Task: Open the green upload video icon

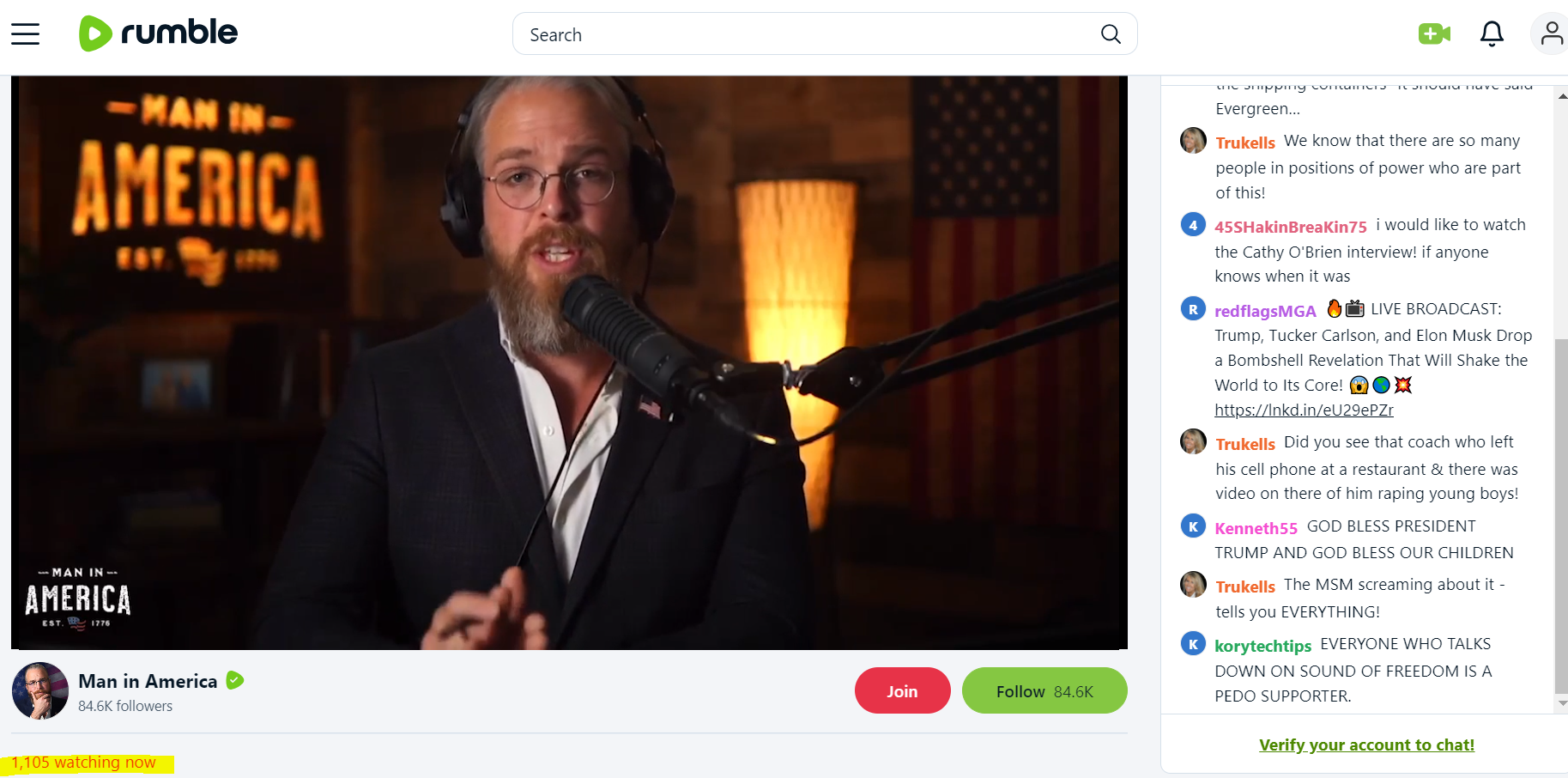Action: pos(1434,33)
